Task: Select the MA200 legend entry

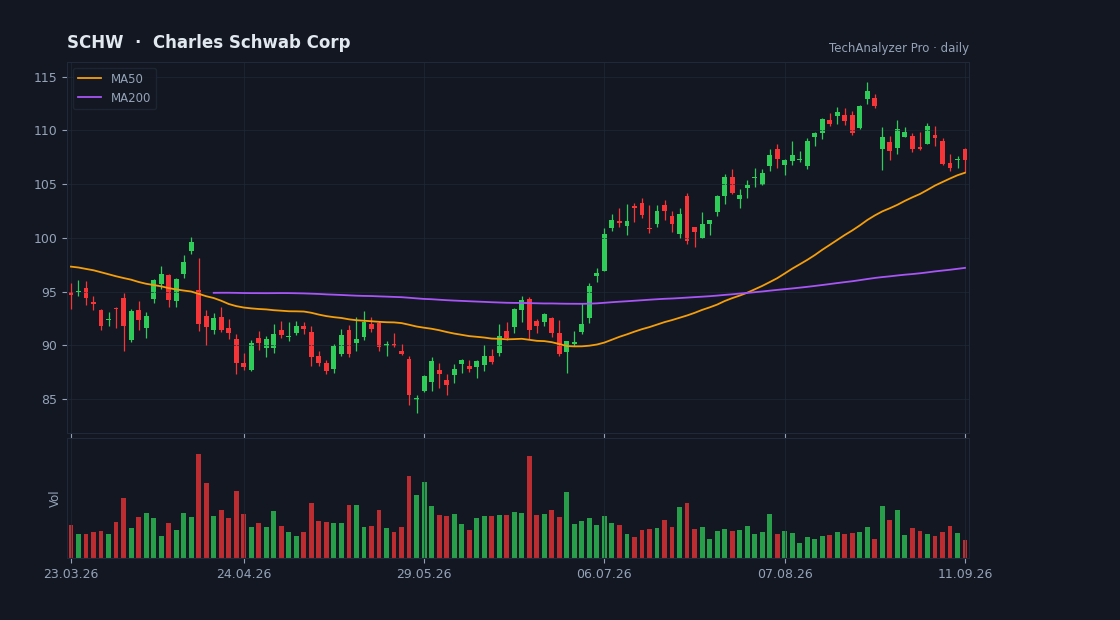Action: tap(114, 98)
